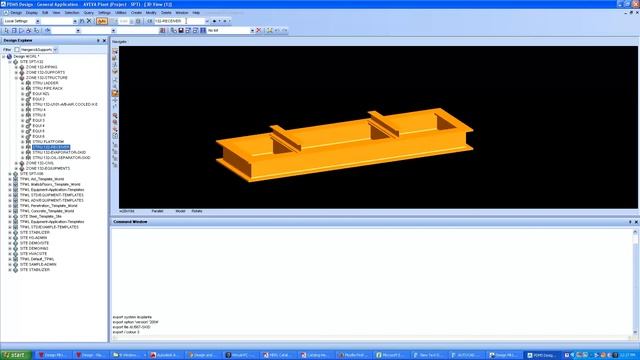Viewport: 640px width, 360px height.
Task: Close the Design Explorer panel
Action: [x=104, y=40]
